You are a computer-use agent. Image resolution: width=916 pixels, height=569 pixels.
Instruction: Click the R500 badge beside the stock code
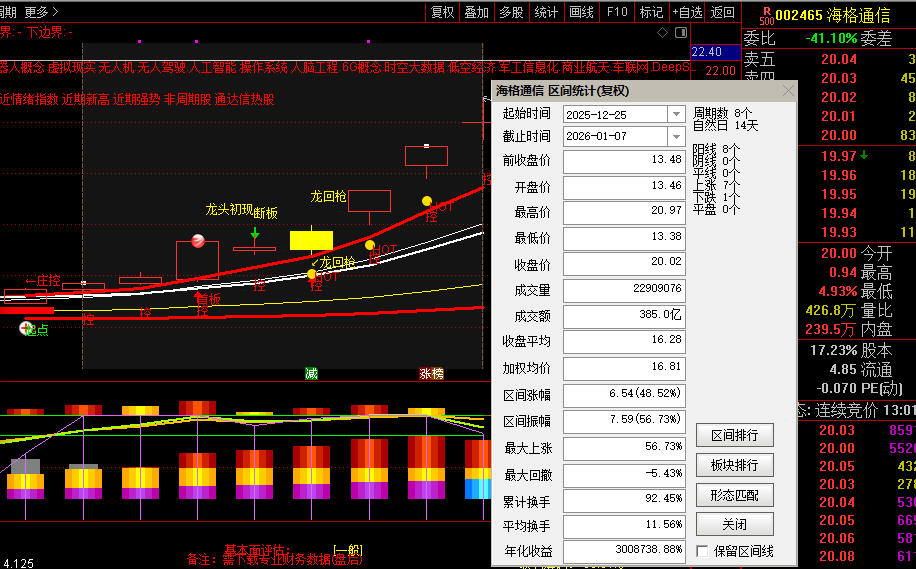766,13
